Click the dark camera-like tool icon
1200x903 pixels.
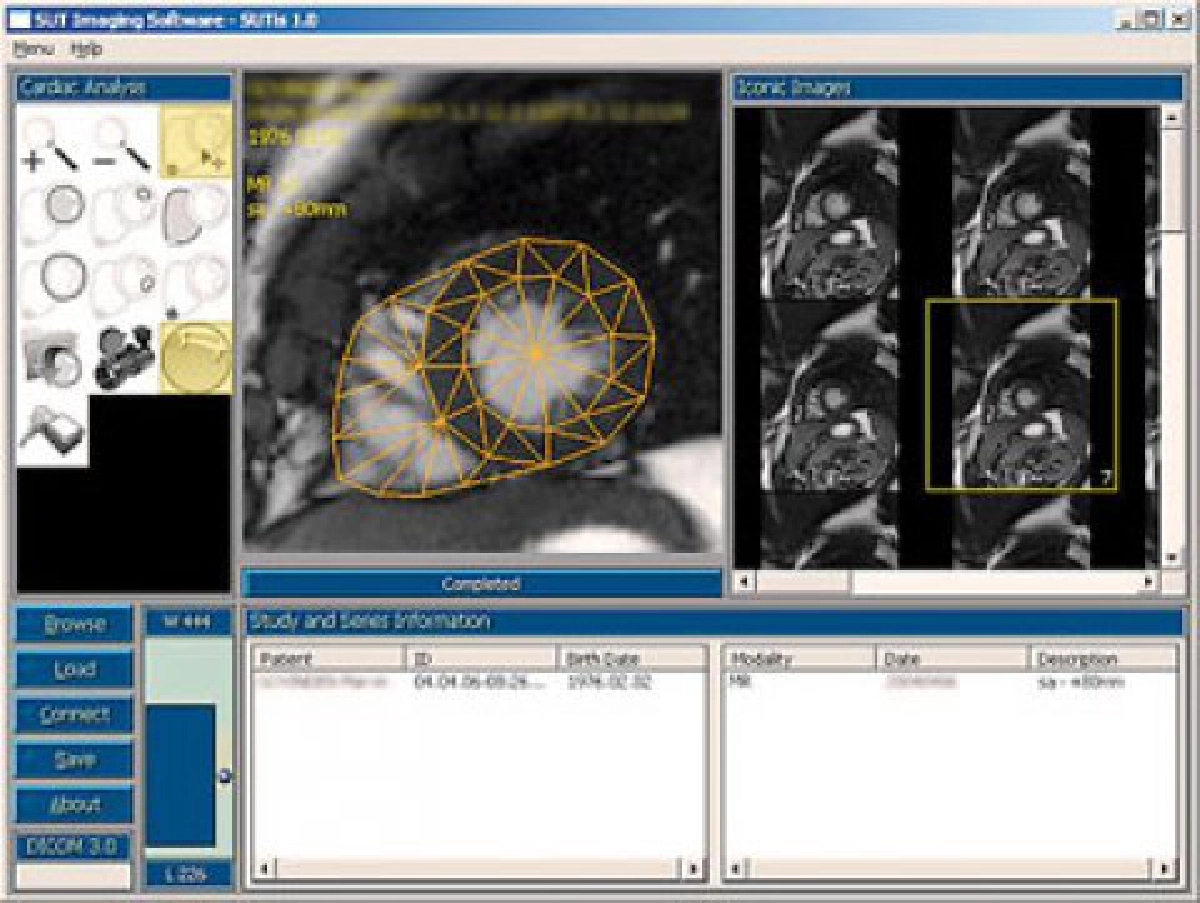point(124,358)
